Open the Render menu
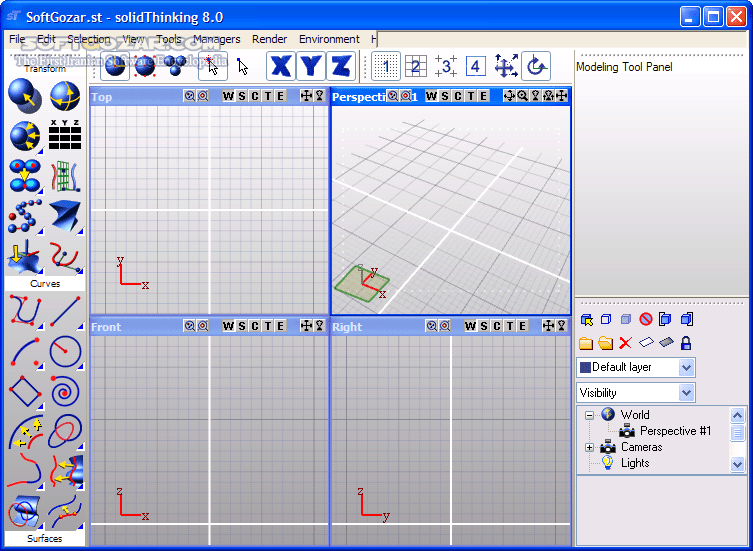Image resolution: width=753 pixels, height=551 pixels. point(269,39)
